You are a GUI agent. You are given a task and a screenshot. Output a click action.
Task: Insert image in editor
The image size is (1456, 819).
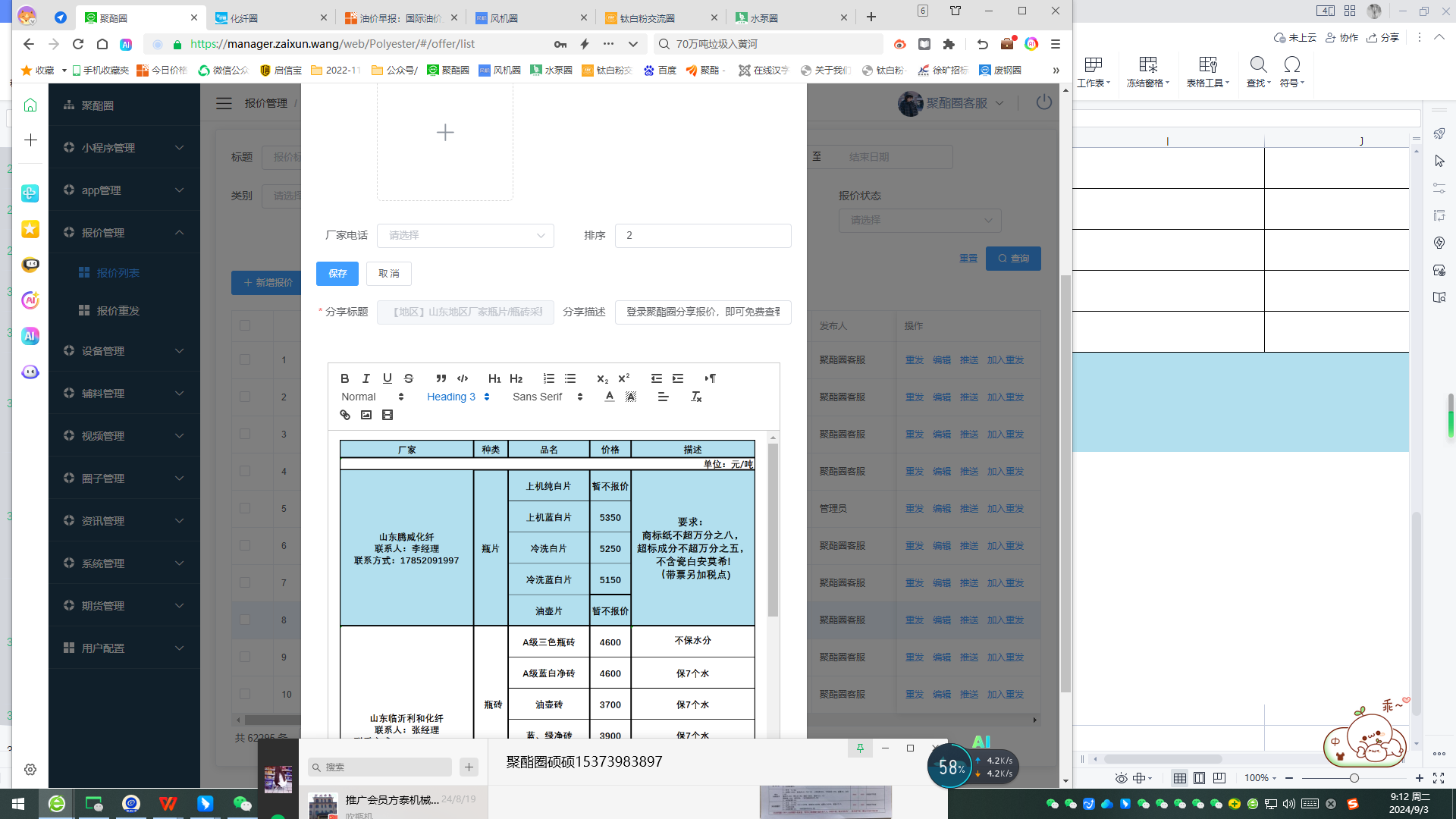[x=366, y=415]
